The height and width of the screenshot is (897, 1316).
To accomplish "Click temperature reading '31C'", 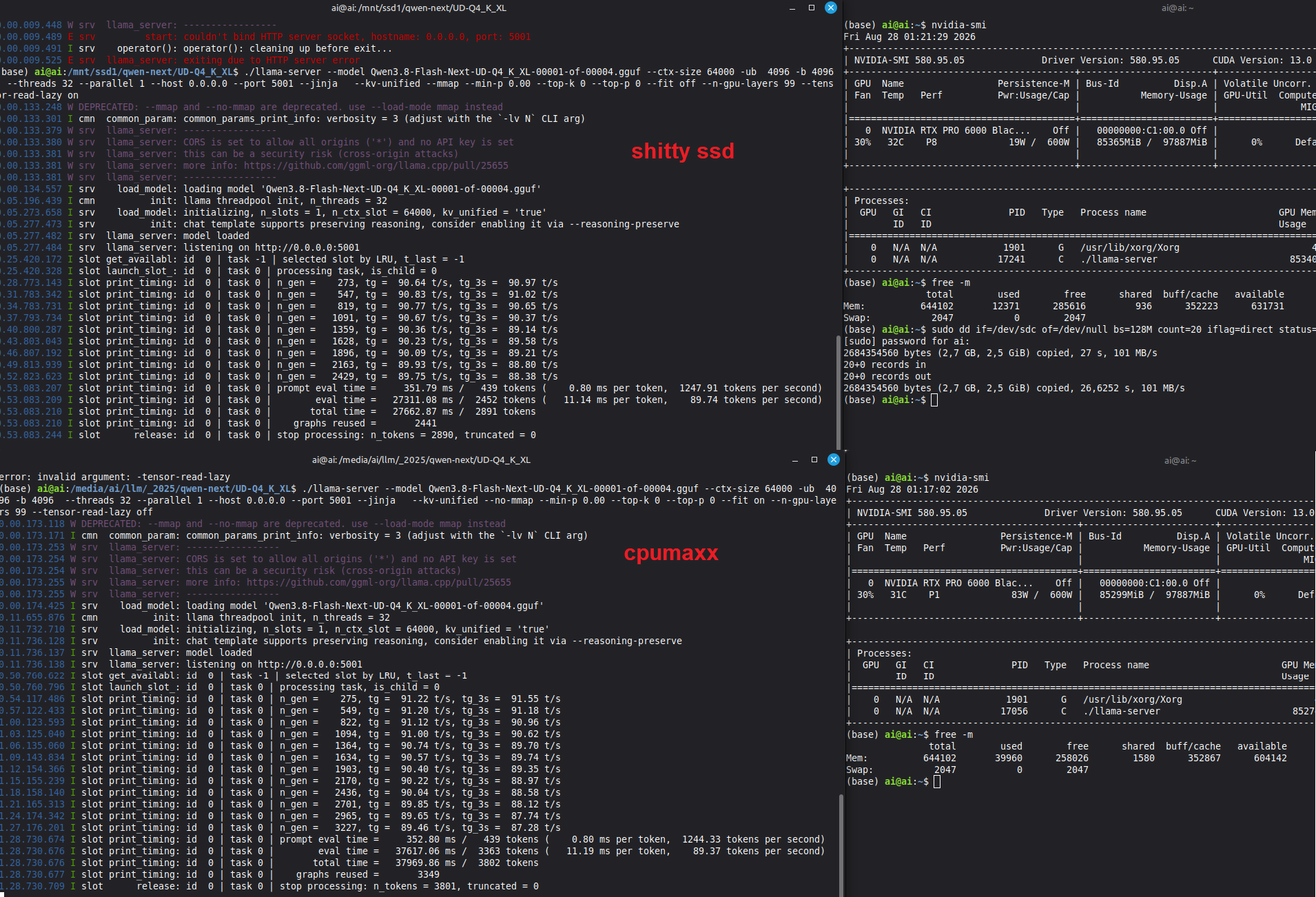I will coord(898,595).
